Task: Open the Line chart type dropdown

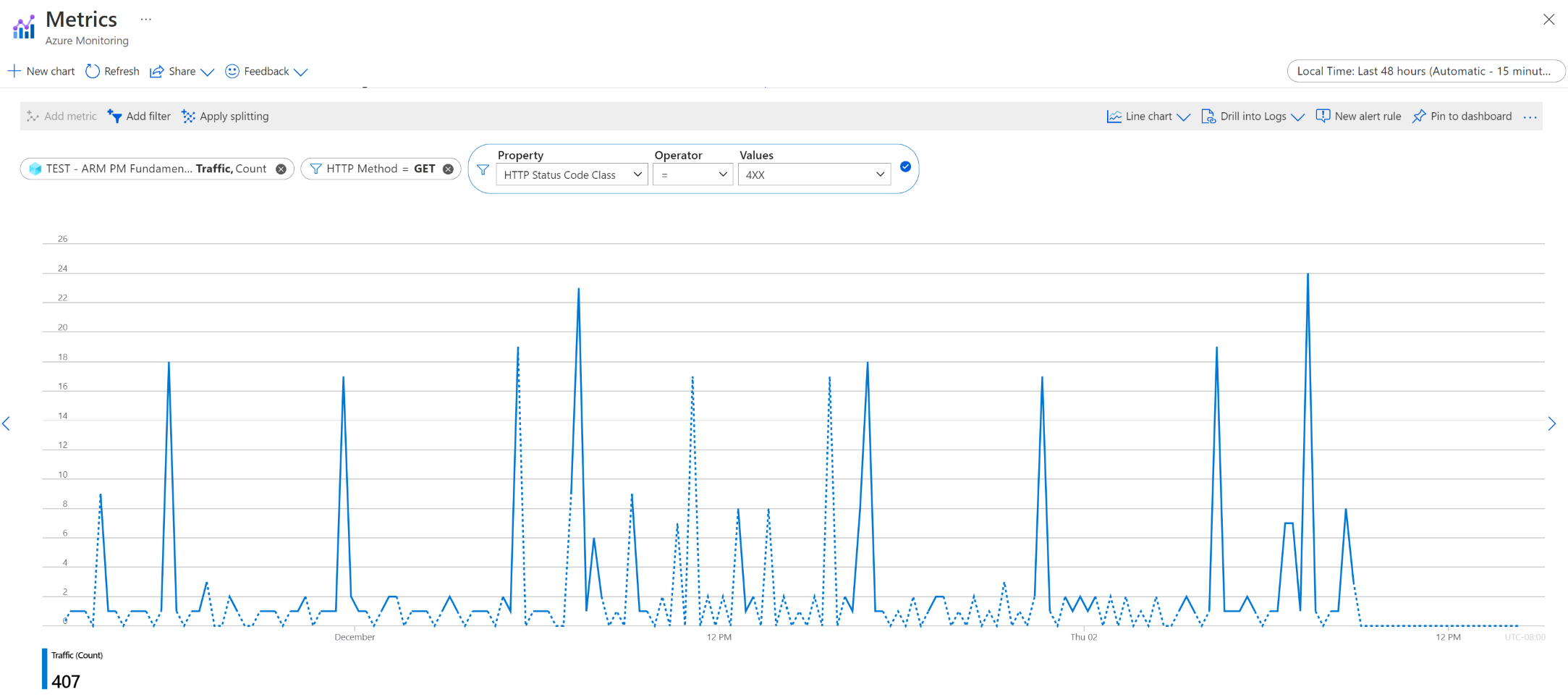Action: coord(1148,116)
